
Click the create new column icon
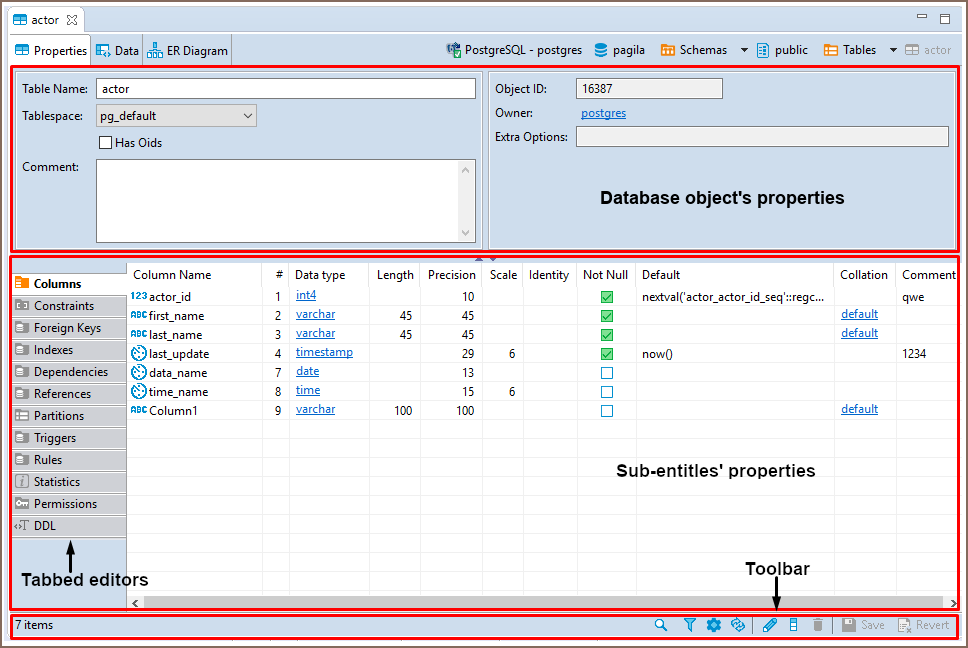(x=794, y=625)
